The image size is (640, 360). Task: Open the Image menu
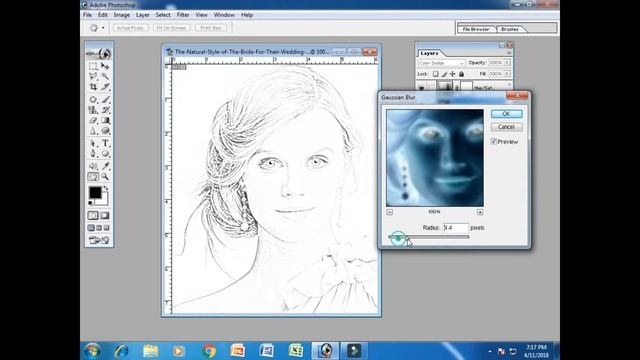click(x=122, y=15)
